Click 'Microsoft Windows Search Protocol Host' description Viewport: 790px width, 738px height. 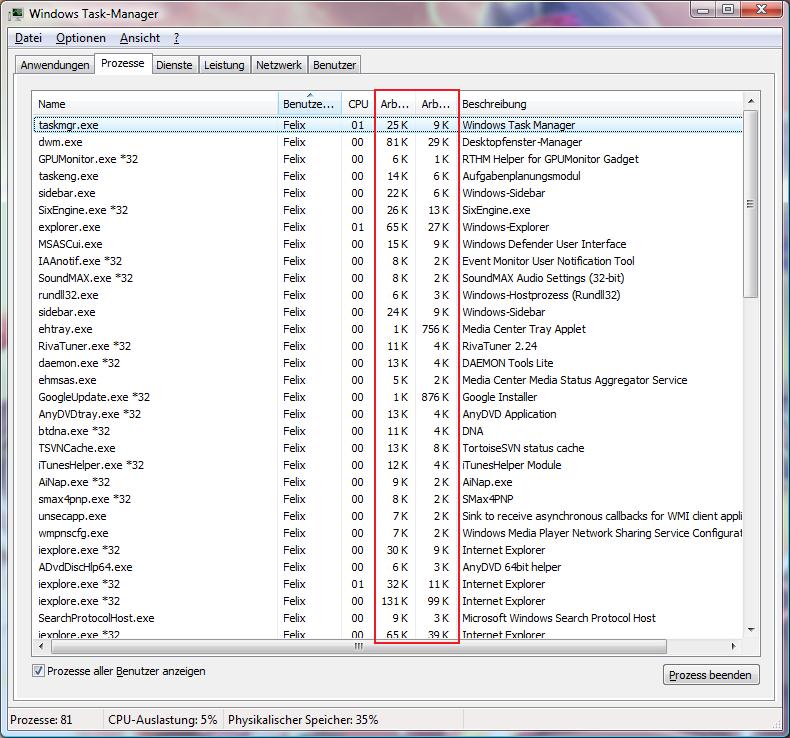click(559, 618)
